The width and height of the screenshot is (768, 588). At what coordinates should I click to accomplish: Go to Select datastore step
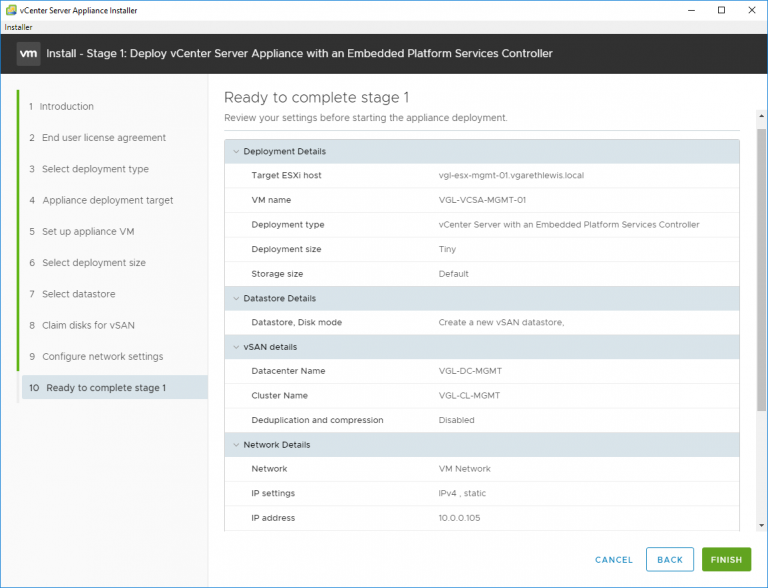coord(72,294)
